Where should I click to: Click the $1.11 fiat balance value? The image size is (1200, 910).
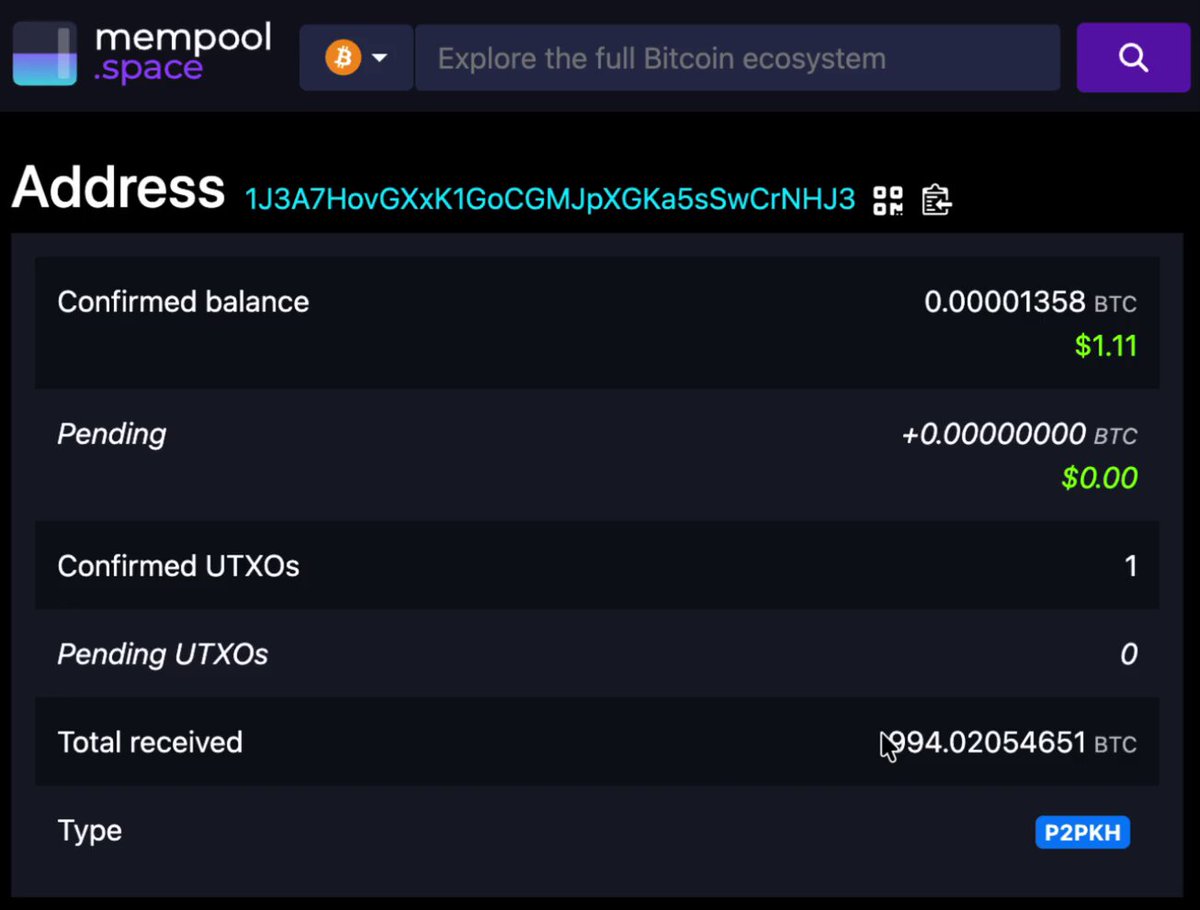tap(1106, 346)
